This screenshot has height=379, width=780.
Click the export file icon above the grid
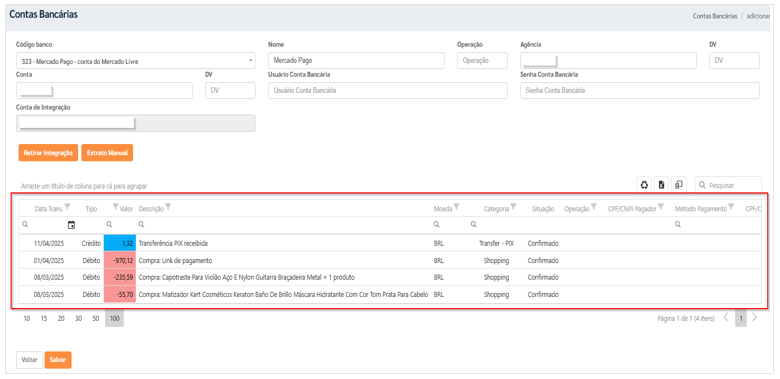662,185
